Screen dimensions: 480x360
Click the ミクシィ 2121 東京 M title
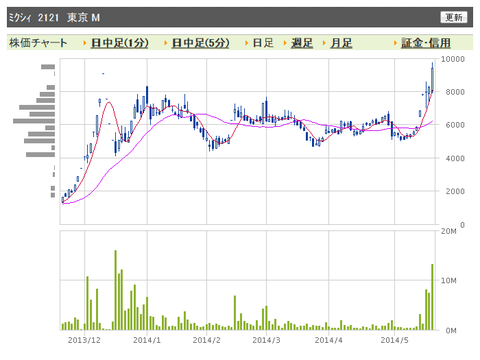pos(54,17)
